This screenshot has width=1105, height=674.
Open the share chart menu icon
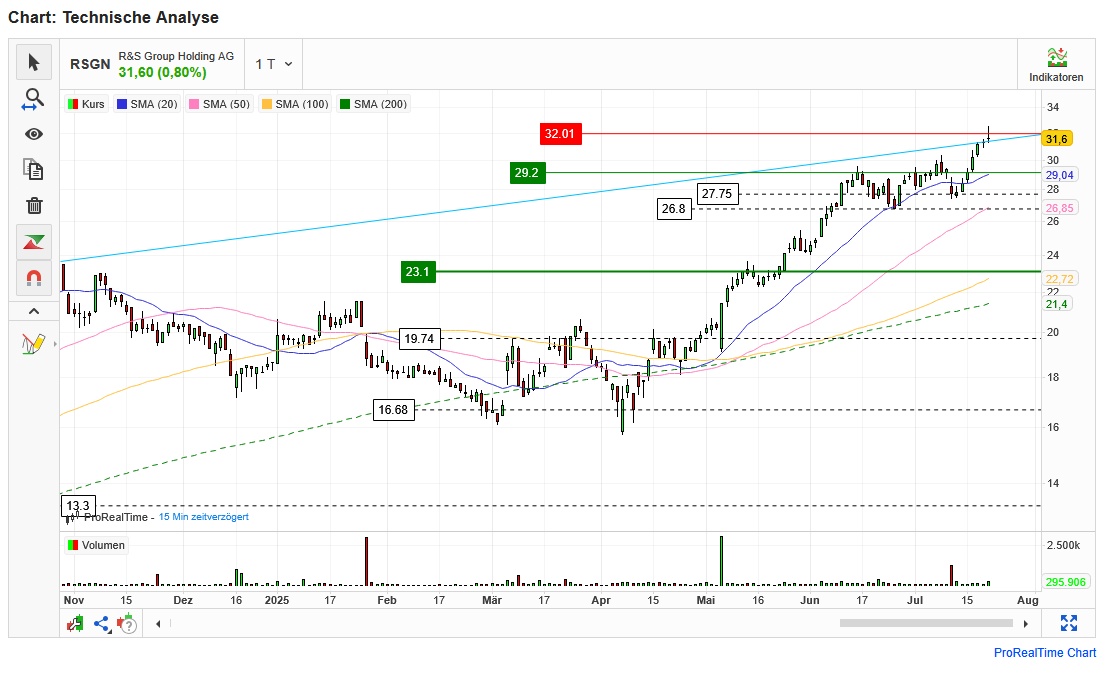pyautogui.click(x=103, y=623)
